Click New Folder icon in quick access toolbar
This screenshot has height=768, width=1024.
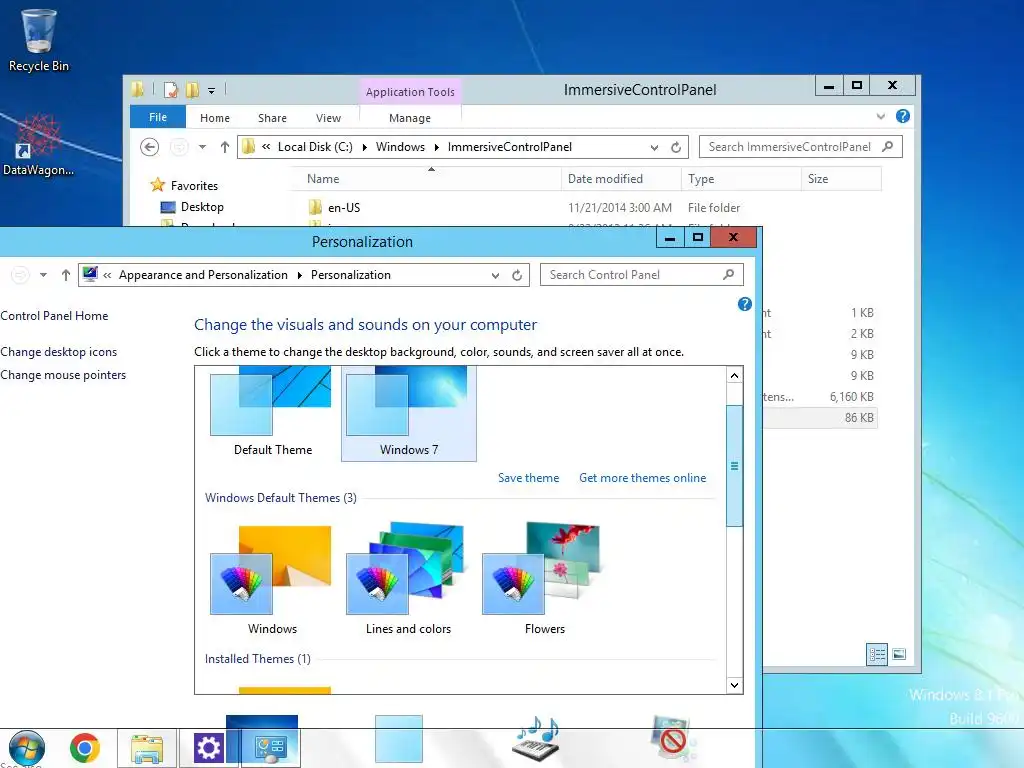click(x=192, y=90)
